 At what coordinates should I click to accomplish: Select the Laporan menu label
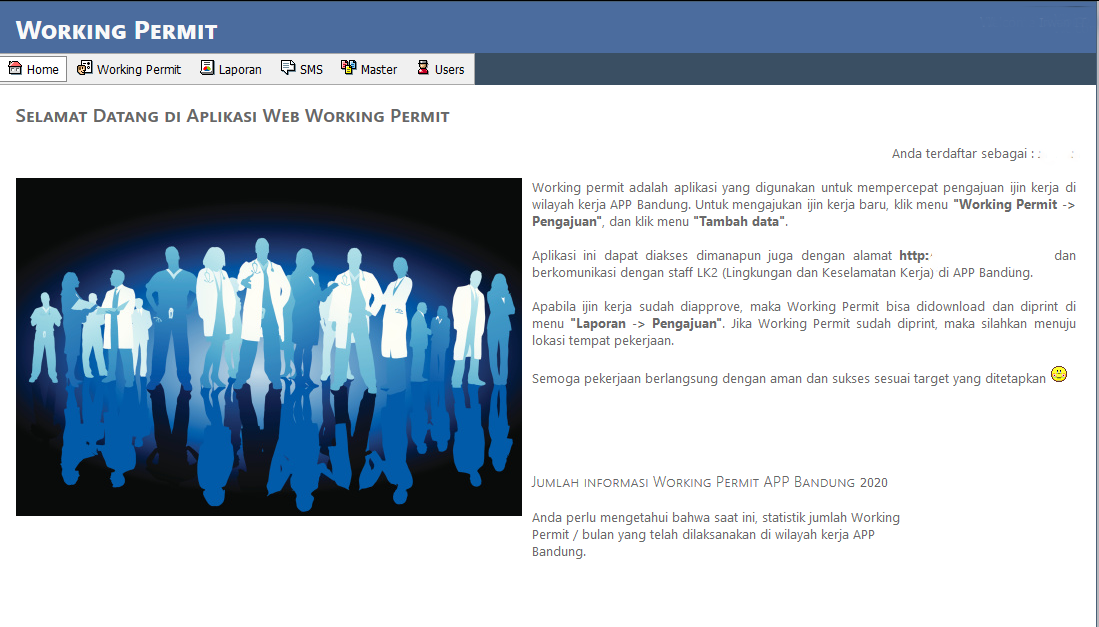pyautogui.click(x=240, y=70)
